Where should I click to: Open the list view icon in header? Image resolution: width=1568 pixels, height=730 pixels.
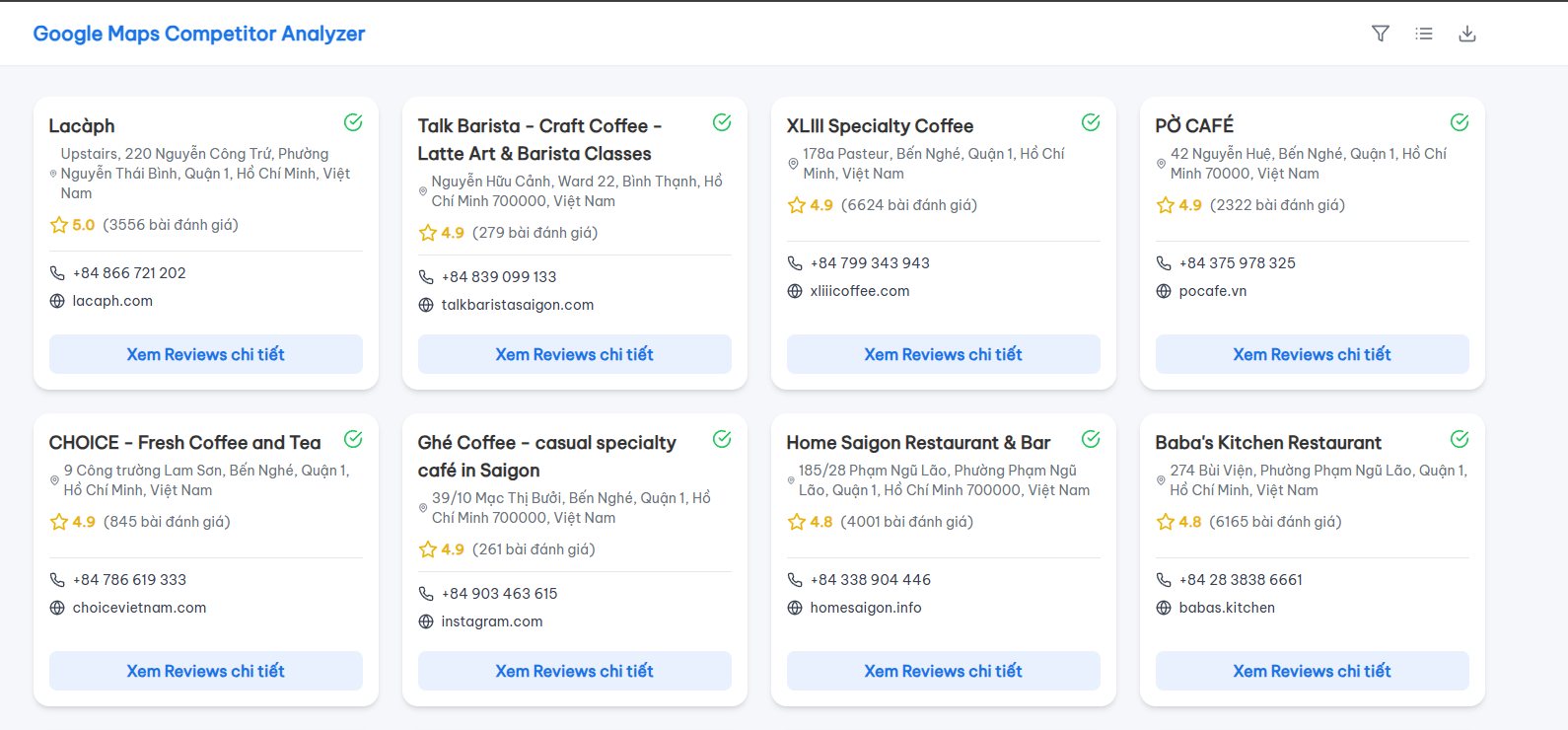(x=1424, y=34)
